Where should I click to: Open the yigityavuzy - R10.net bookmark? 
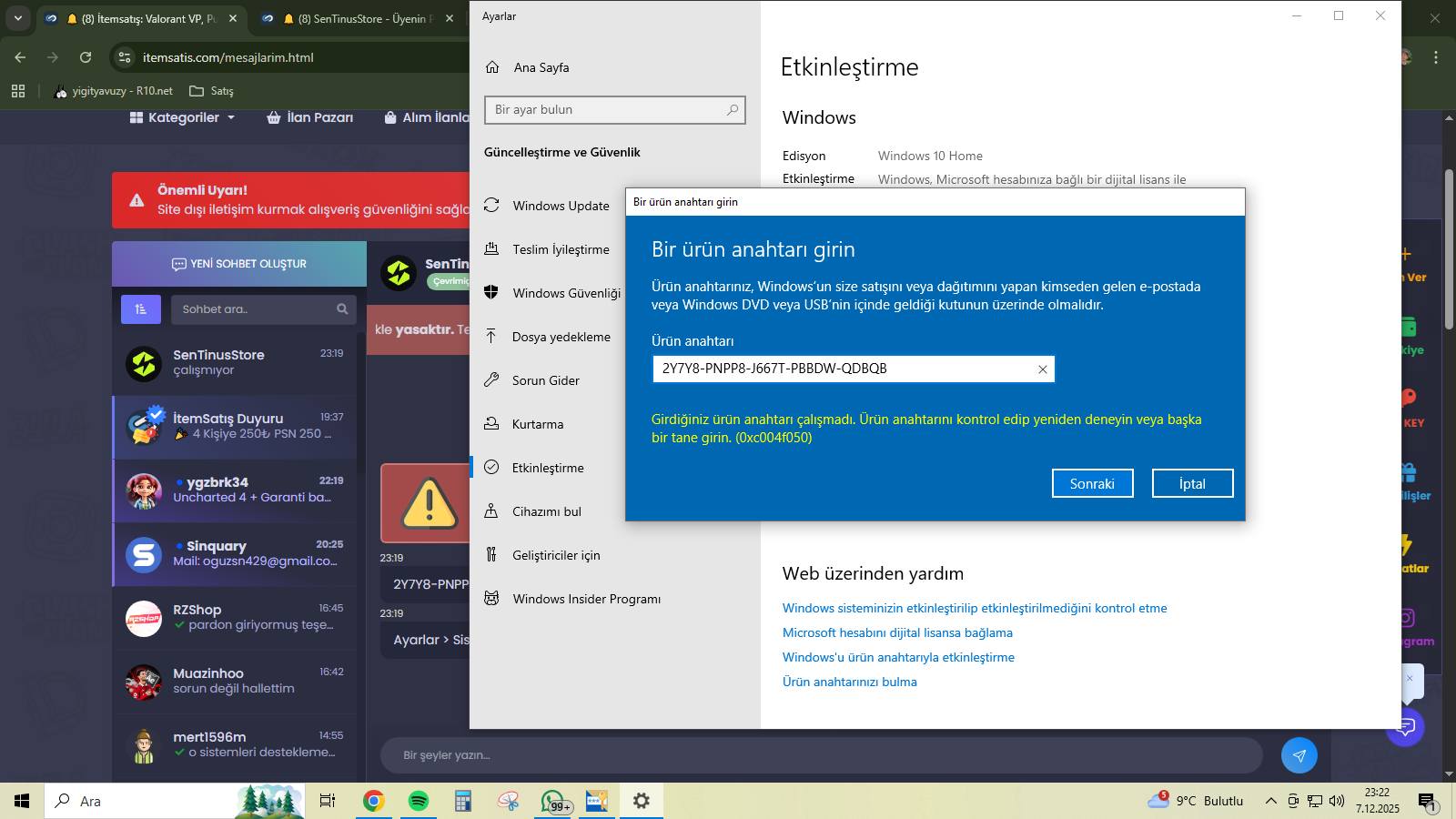point(114,91)
